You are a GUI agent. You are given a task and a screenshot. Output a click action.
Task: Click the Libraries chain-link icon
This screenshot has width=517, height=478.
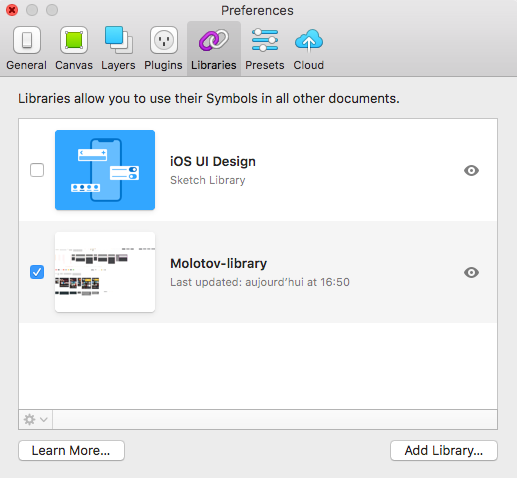coord(214,40)
